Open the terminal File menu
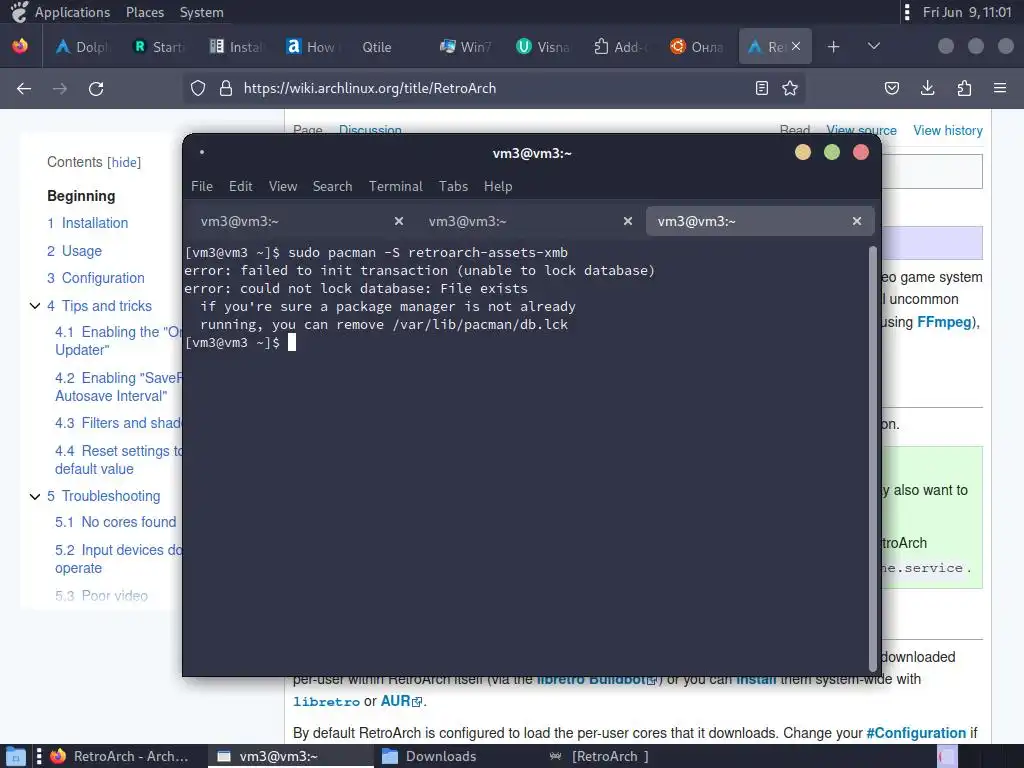The image size is (1024, 768). click(202, 187)
